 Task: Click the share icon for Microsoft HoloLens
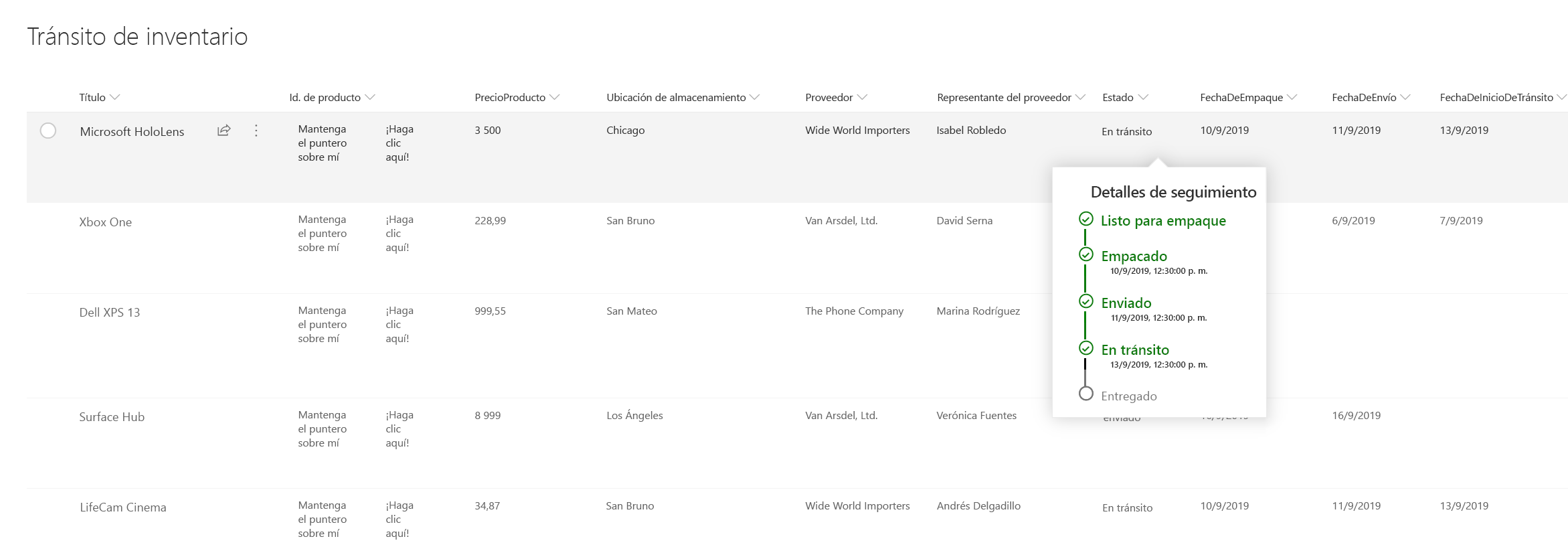(224, 131)
